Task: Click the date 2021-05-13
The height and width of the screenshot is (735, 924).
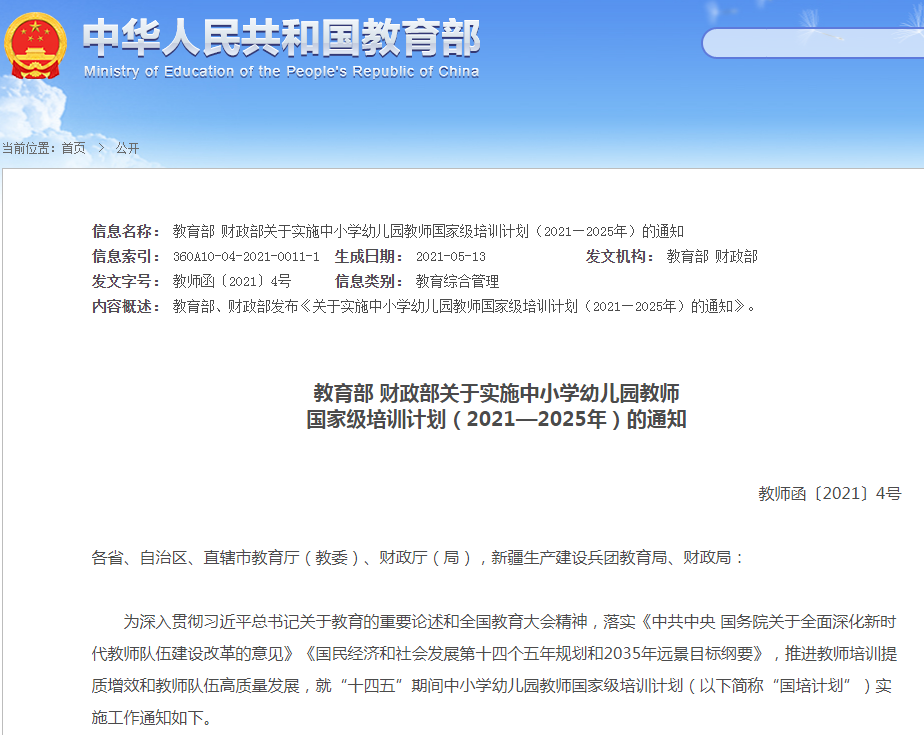Action: 451,256
